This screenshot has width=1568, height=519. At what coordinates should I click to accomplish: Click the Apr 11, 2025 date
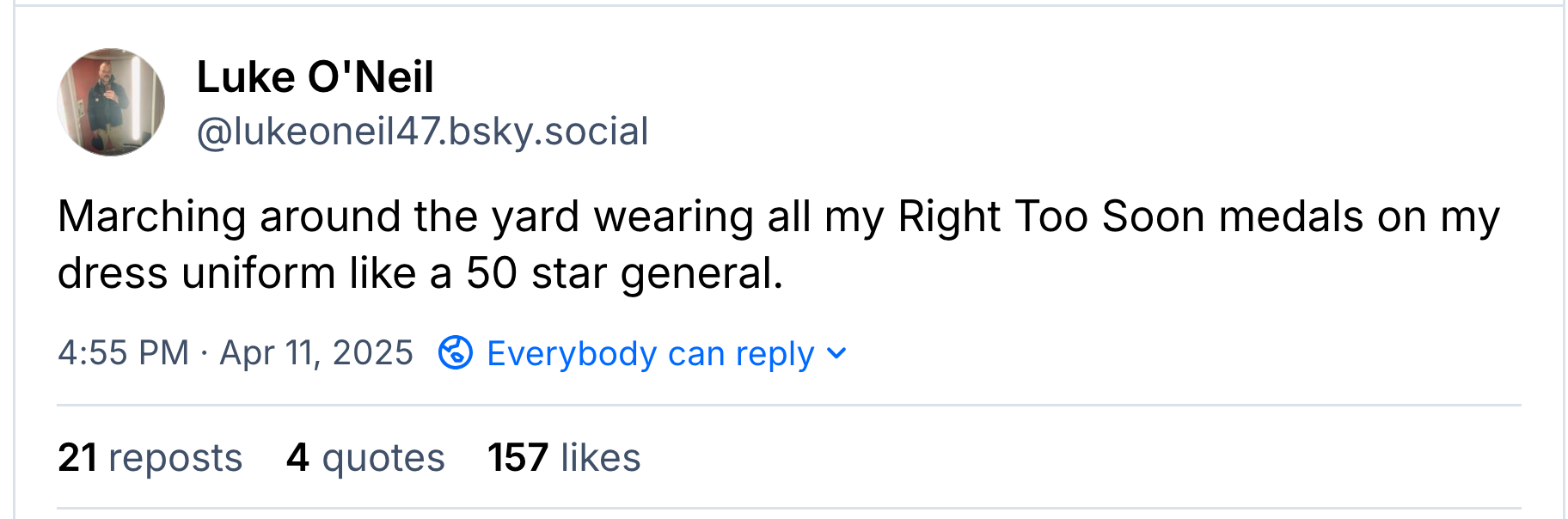[x=316, y=353]
